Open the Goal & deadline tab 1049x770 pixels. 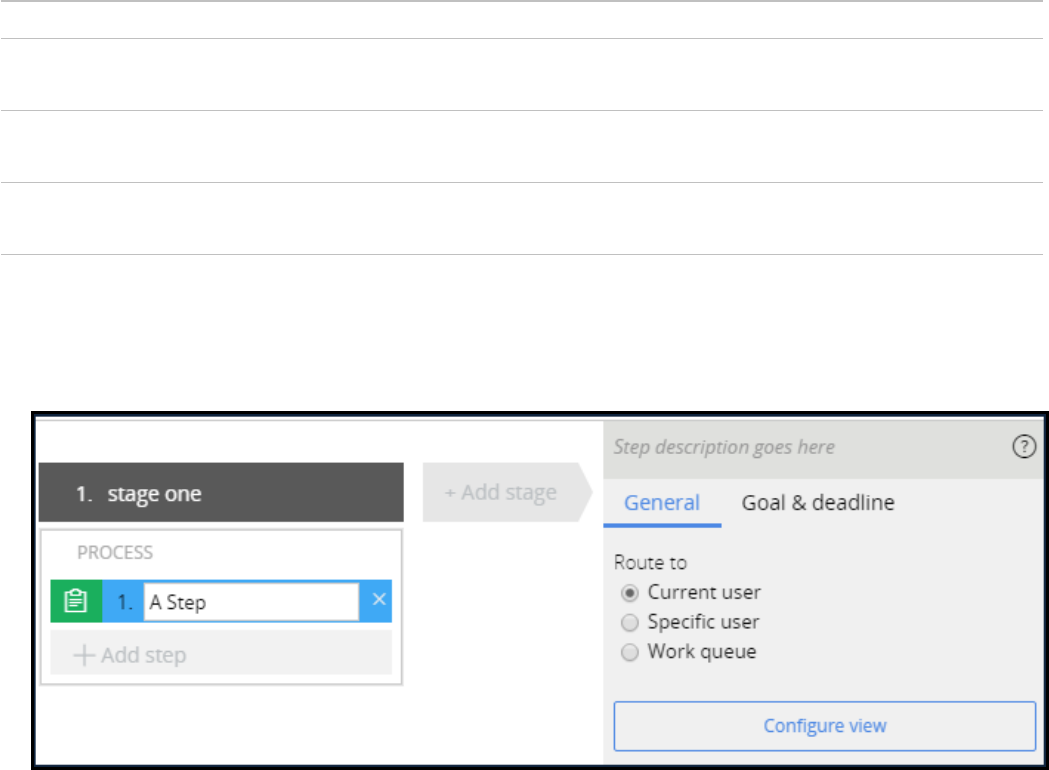818,503
